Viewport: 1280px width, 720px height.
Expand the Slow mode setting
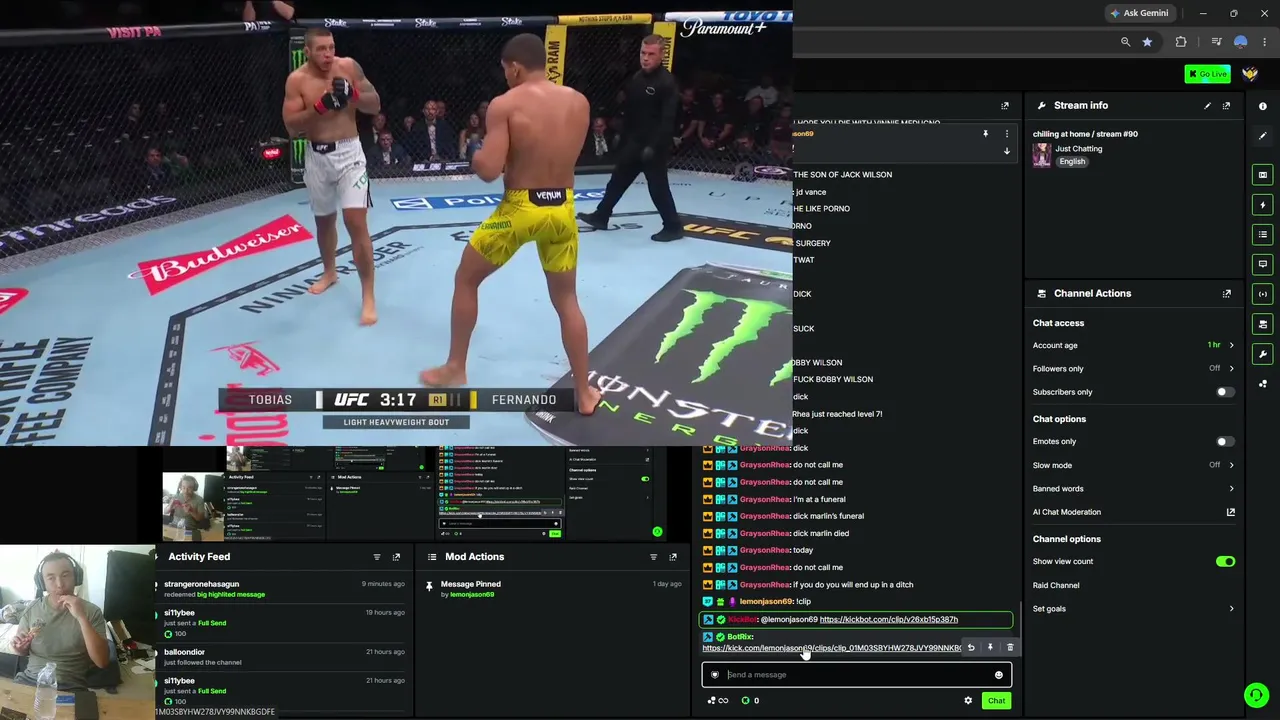[1133, 465]
